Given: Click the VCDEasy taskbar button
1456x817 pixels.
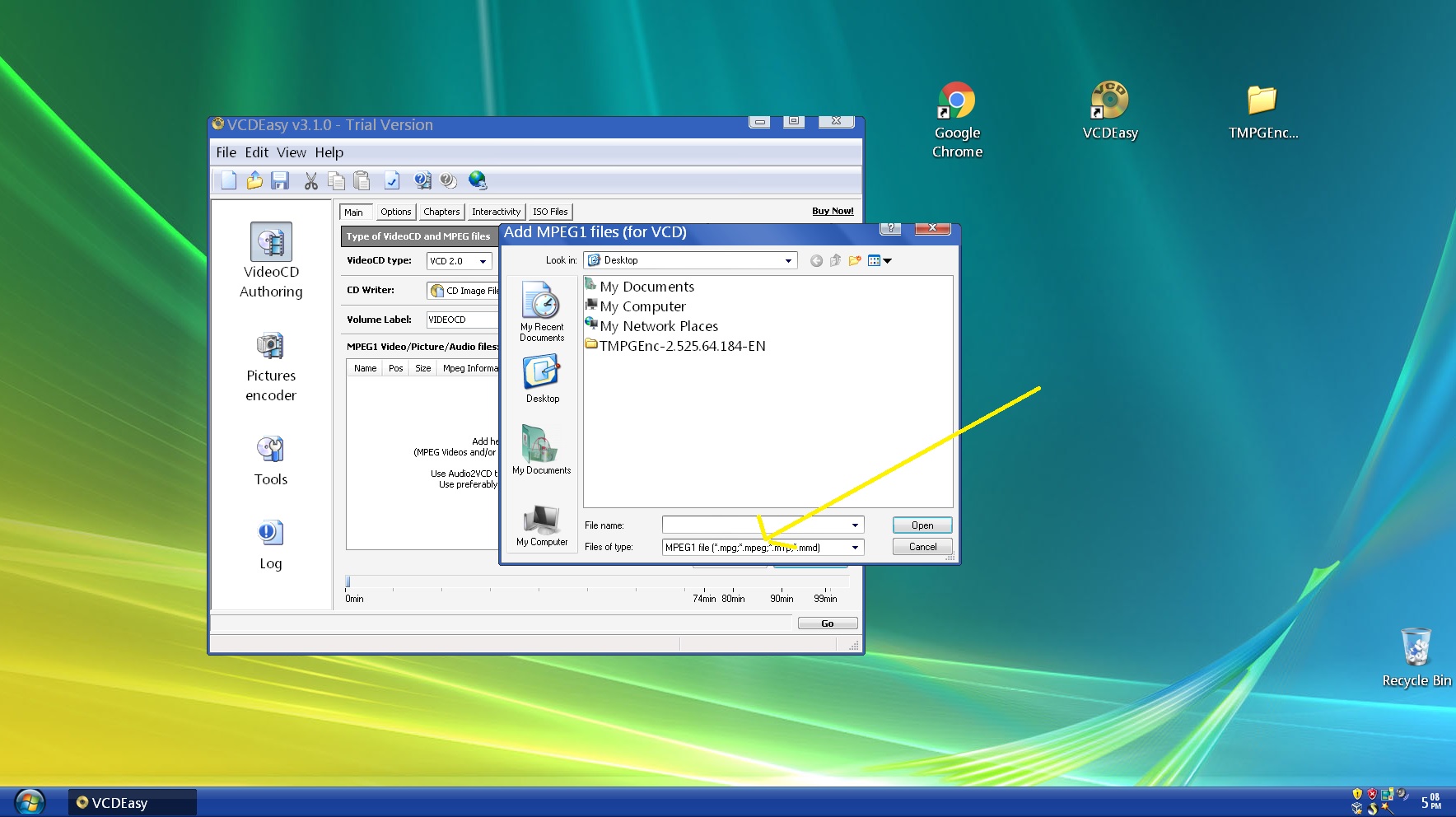Looking at the screenshot, I should pos(132,802).
